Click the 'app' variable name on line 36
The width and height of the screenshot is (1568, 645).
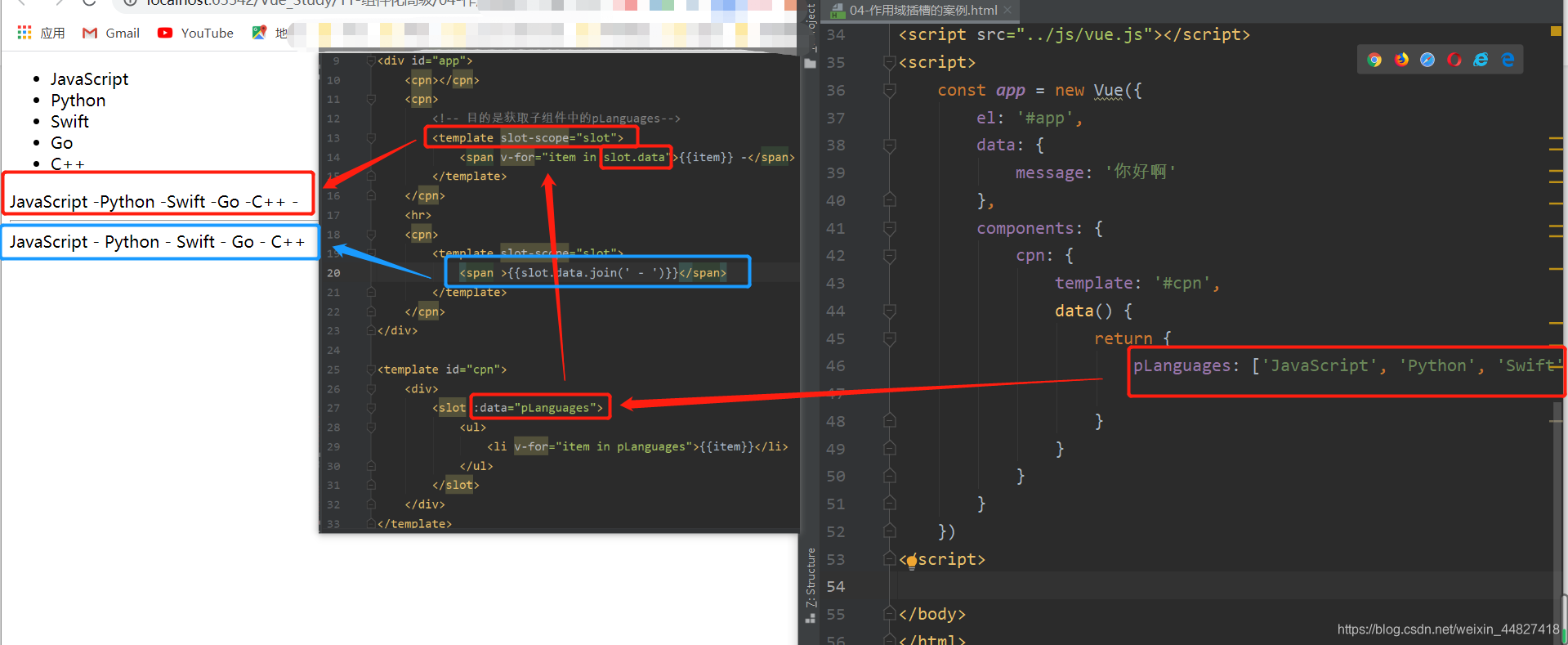click(x=1010, y=90)
